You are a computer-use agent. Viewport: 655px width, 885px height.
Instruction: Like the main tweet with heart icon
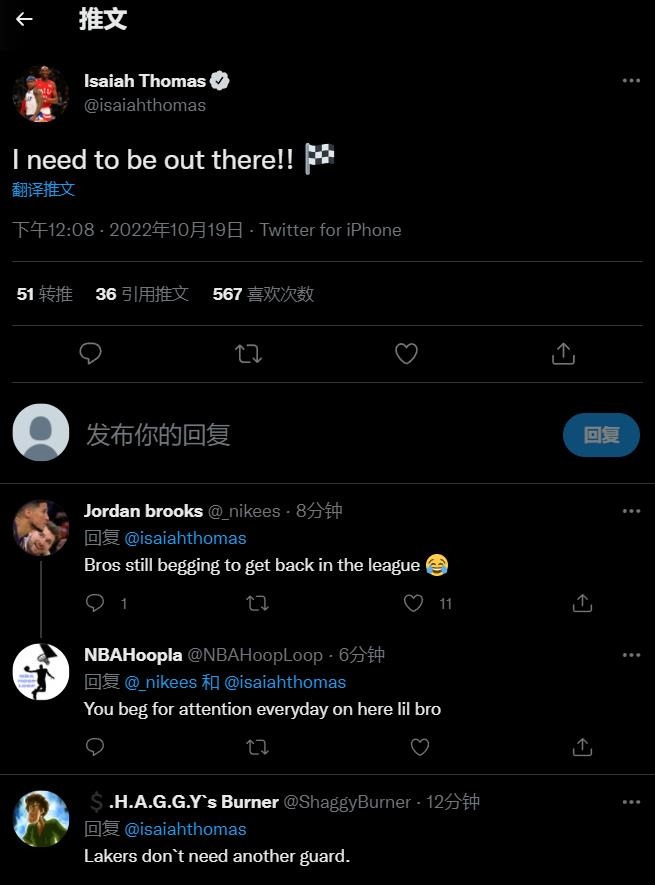[406, 353]
